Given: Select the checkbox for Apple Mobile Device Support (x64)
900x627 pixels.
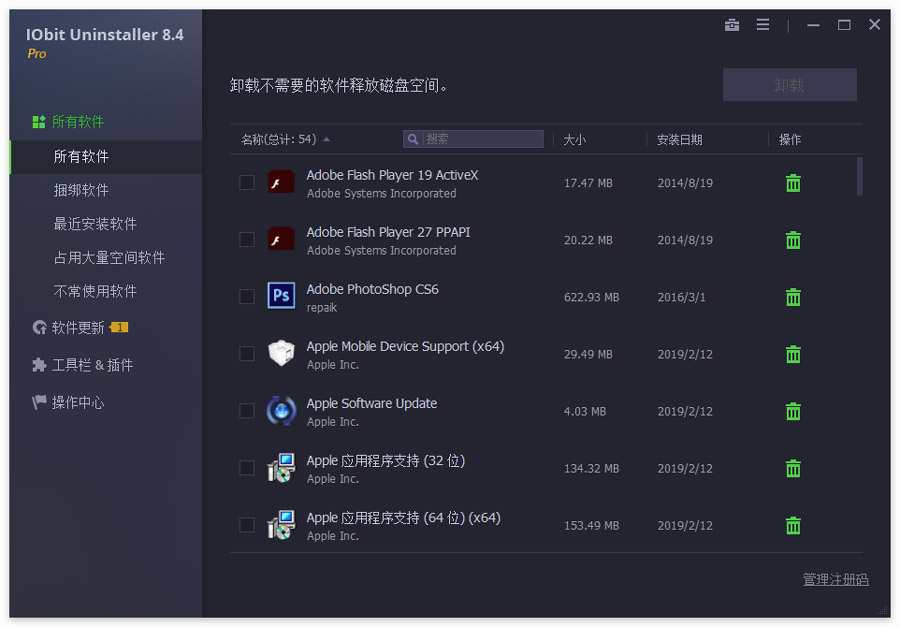Looking at the screenshot, I should coord(246,354).
